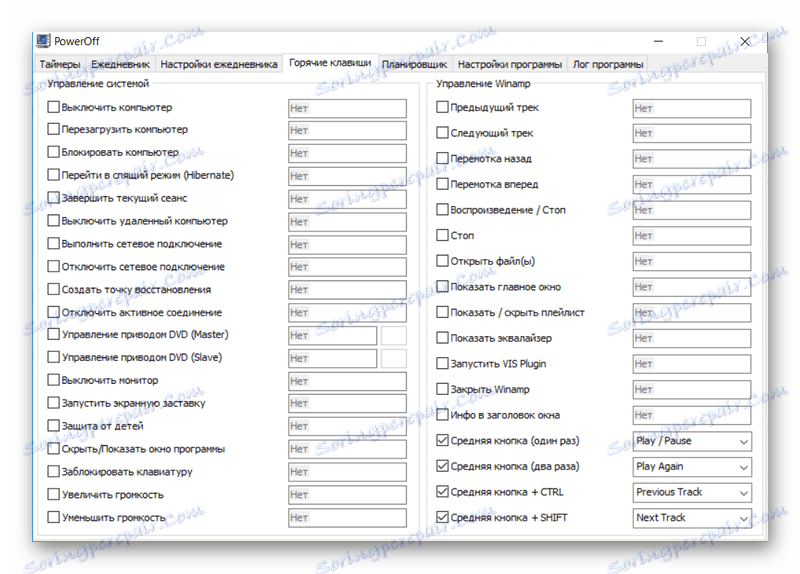Screen dimensions: 800x574
Task: Click hotkey field for Уменьшить громкость
Action: click(347, 518)
